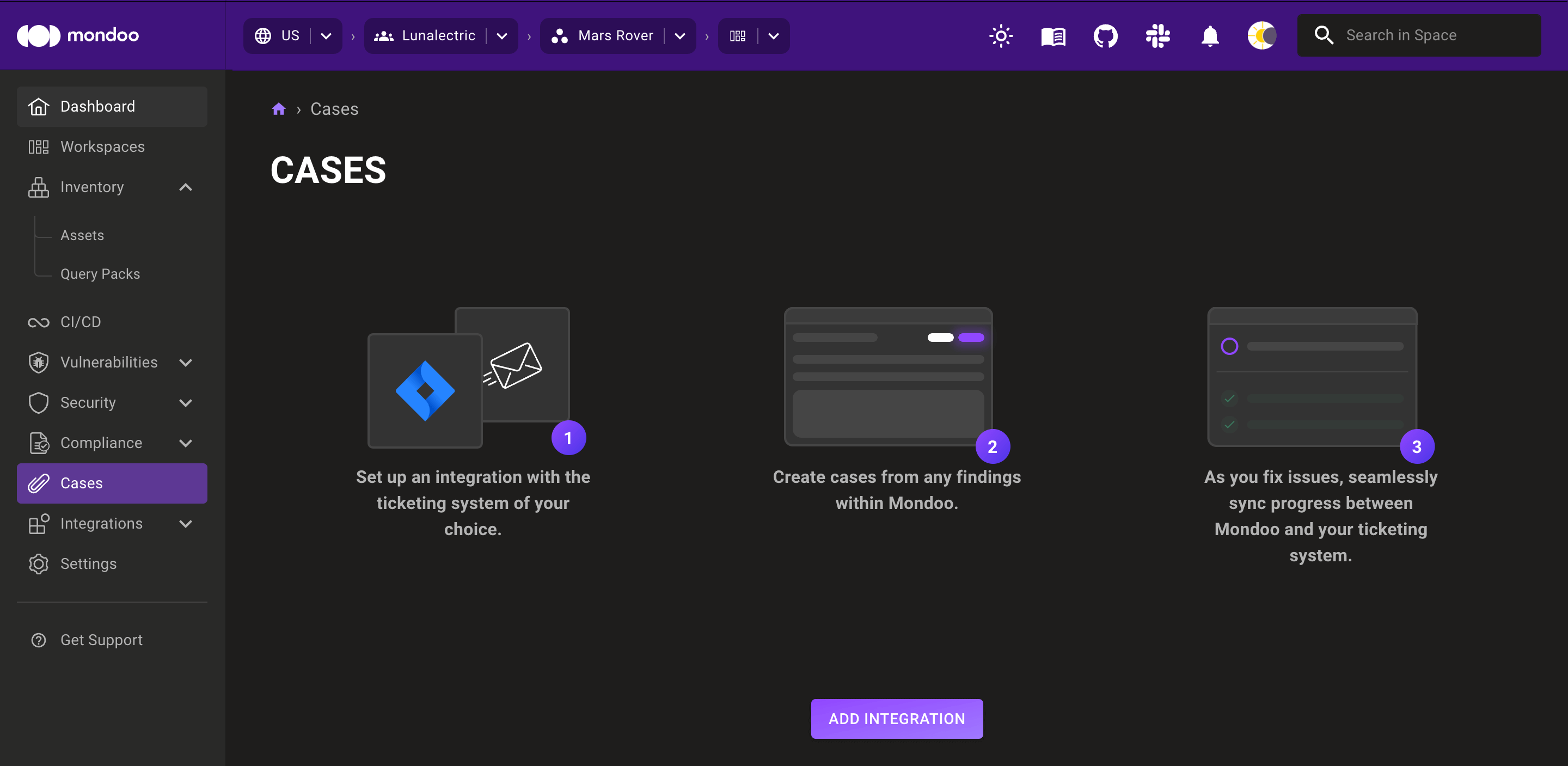Click the Inventory blocks icon
Screen dimensions: 1568x766
38,187
